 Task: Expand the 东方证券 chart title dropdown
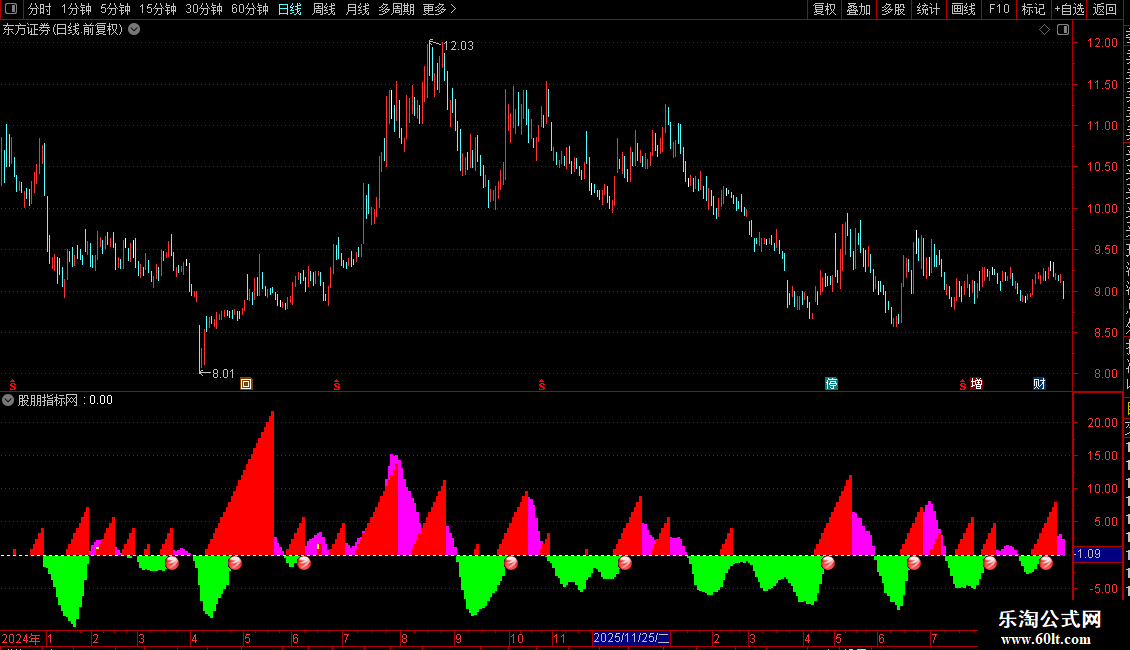[x=134, y=30]
